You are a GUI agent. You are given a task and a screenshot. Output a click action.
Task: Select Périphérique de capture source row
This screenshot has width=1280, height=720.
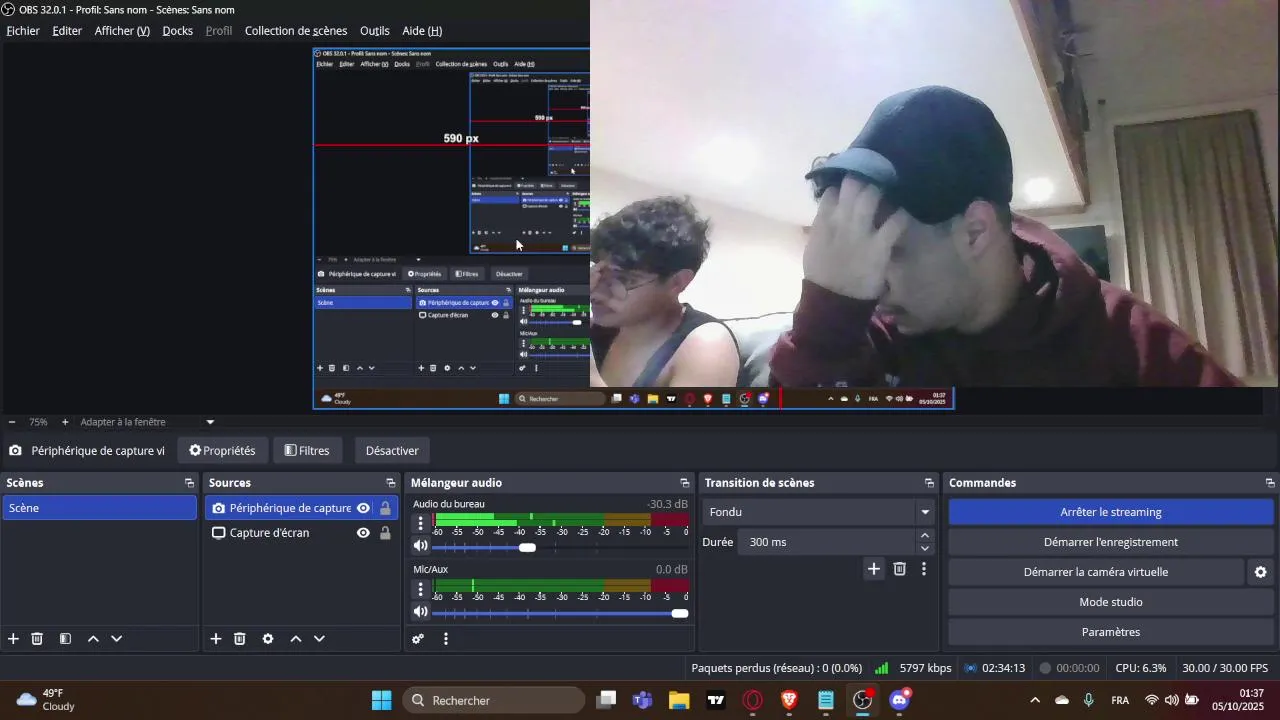click(x=301, y=508)
